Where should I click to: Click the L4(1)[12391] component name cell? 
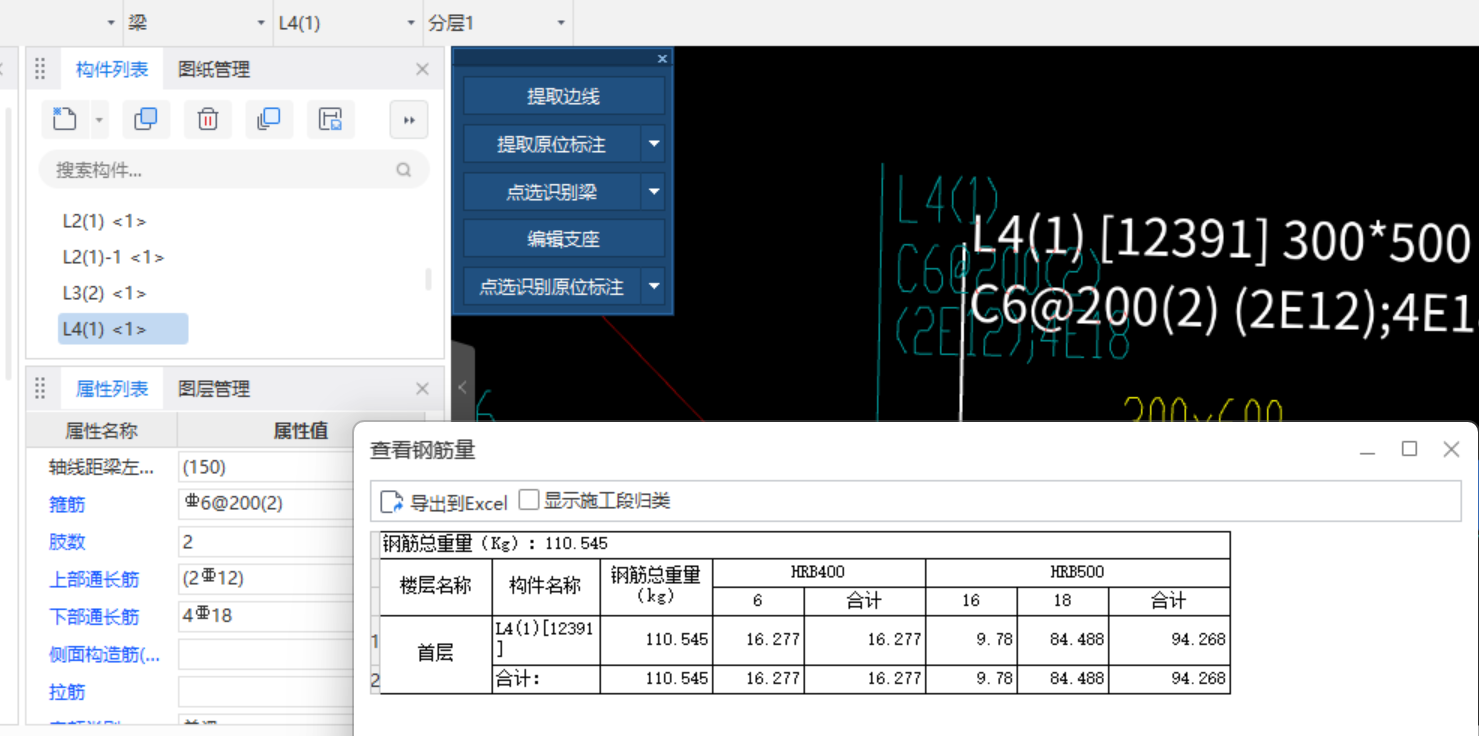pos(546,639)
